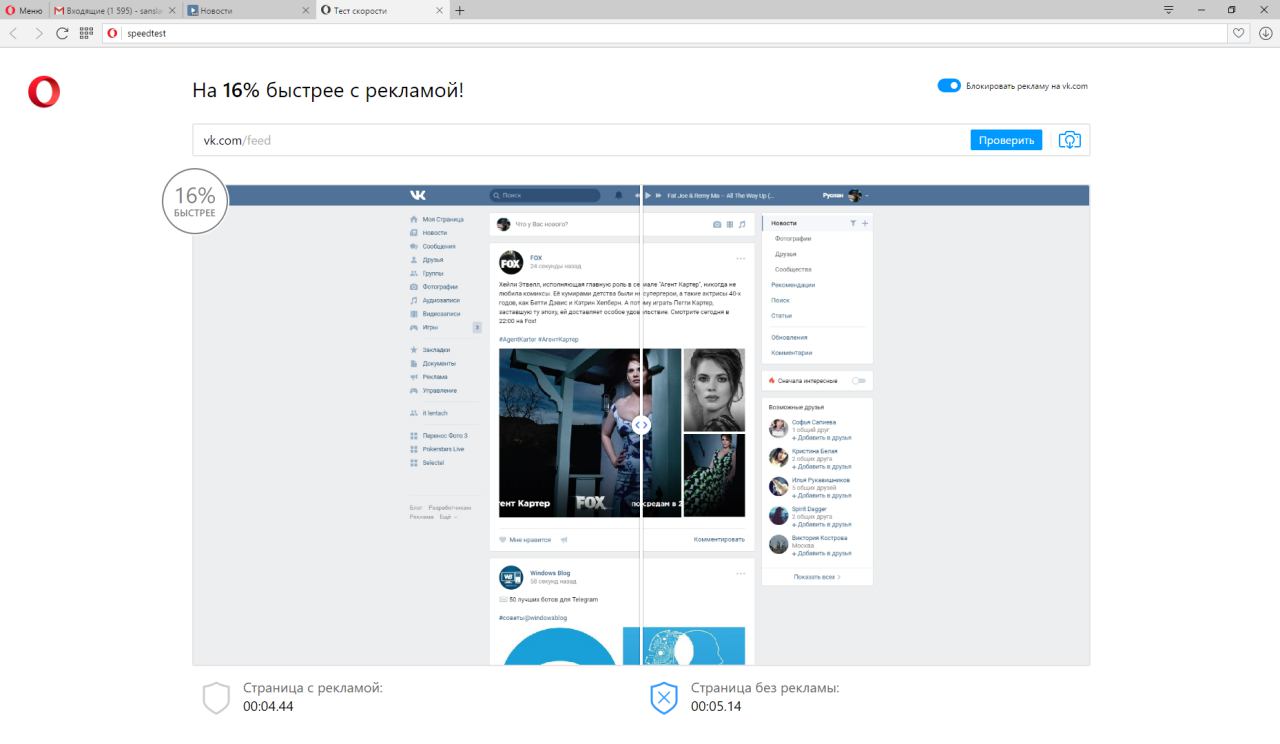This screenshot has height=744, width=1280.
Task: Click the address bar showing speedtest
Action: tap(664, 33)
